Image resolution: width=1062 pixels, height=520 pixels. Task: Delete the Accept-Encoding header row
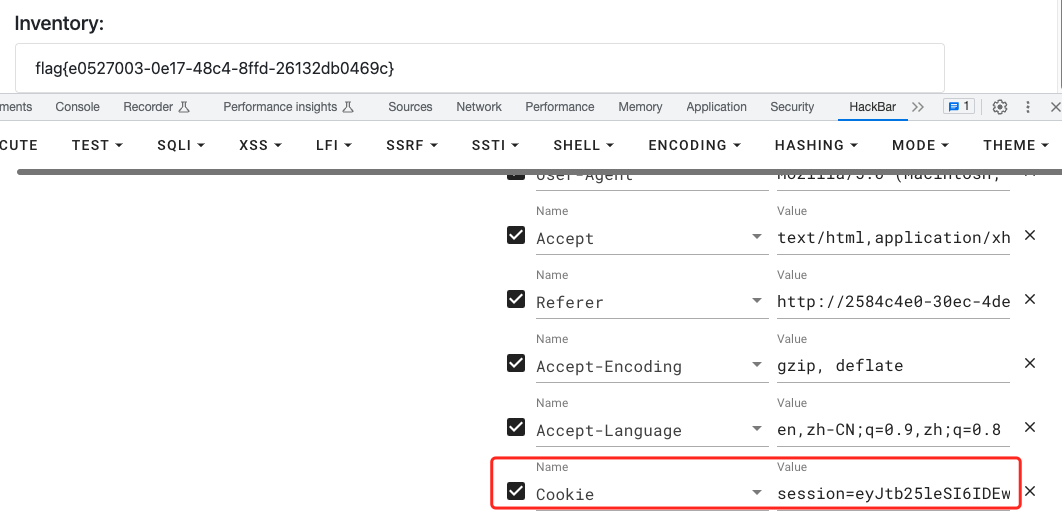point(1030,364)
